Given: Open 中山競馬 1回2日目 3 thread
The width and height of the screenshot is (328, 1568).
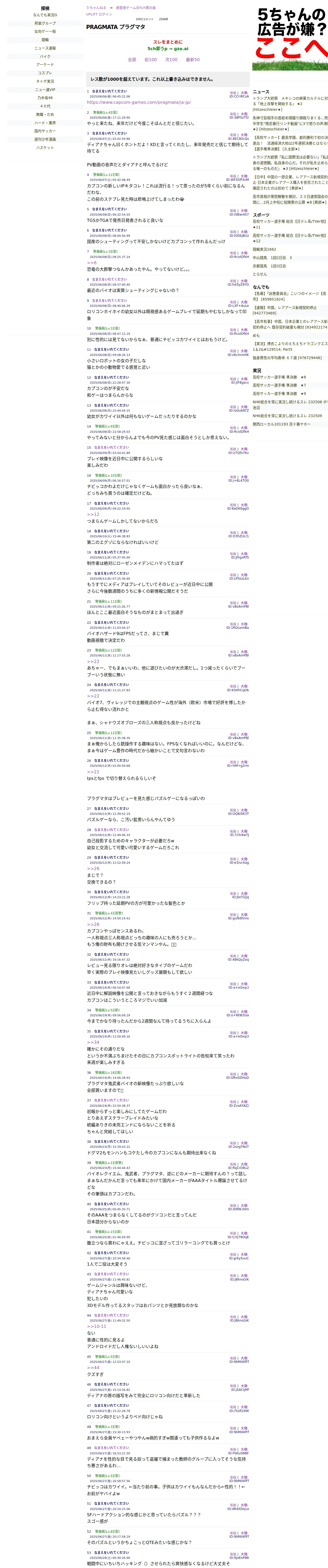Looking at the screenshot, I should pos(272,257).
